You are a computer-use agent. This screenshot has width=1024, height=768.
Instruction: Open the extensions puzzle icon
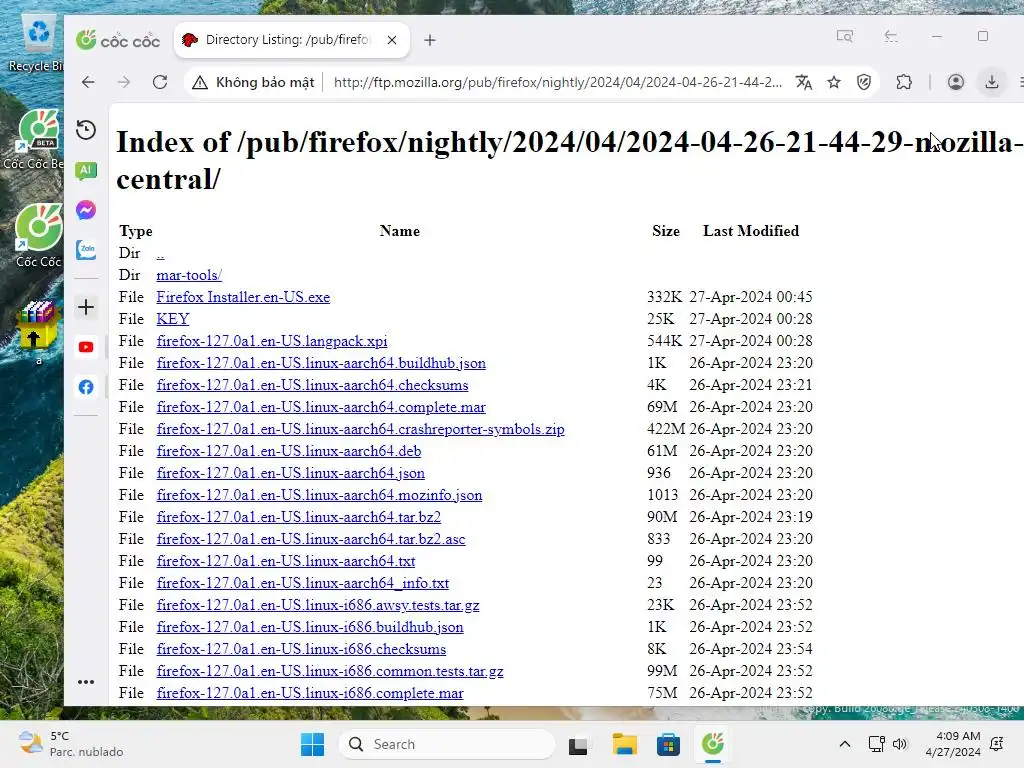tap(904, 82)
